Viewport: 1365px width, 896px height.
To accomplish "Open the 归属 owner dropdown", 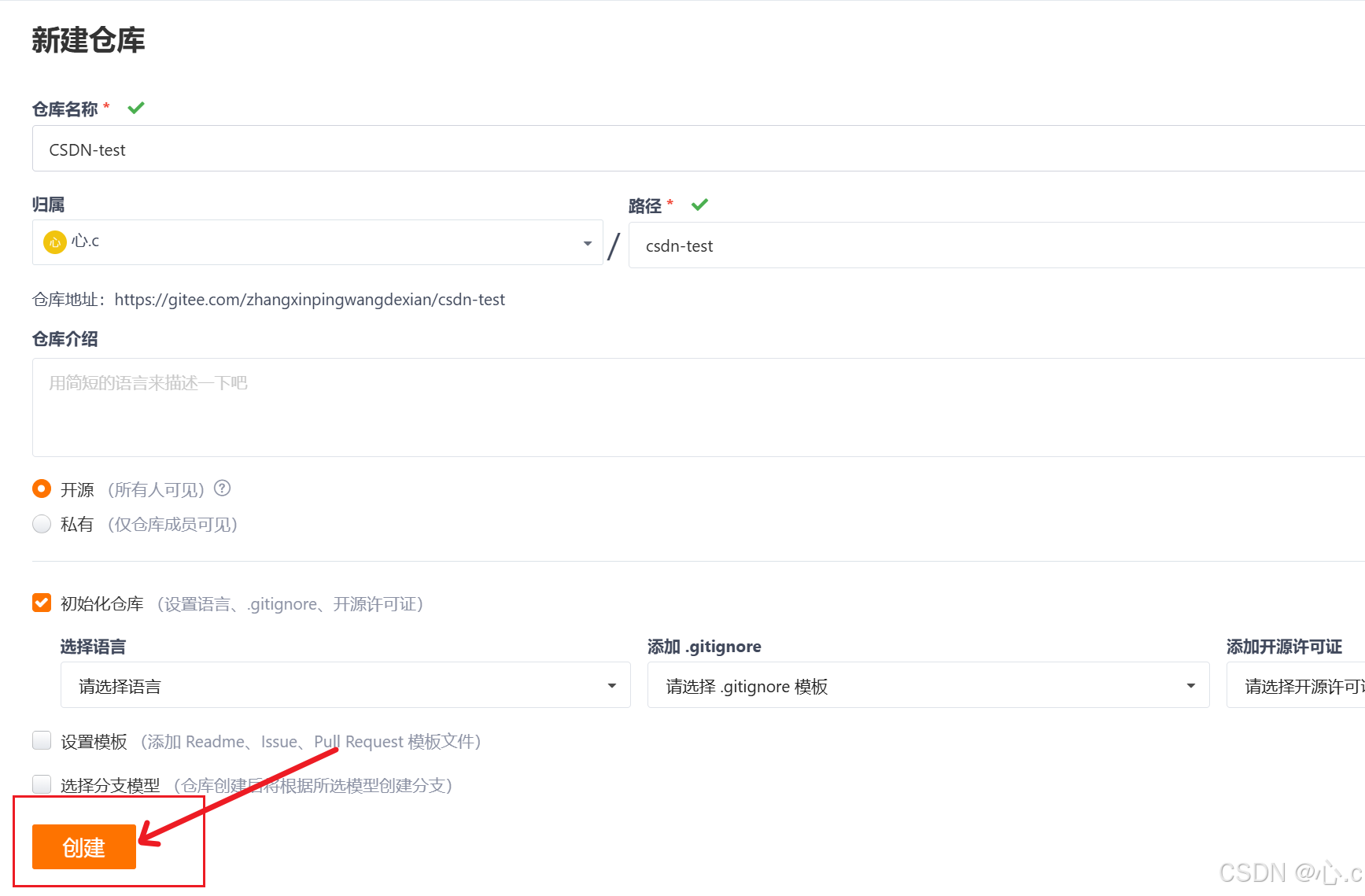I will [318, 242].
